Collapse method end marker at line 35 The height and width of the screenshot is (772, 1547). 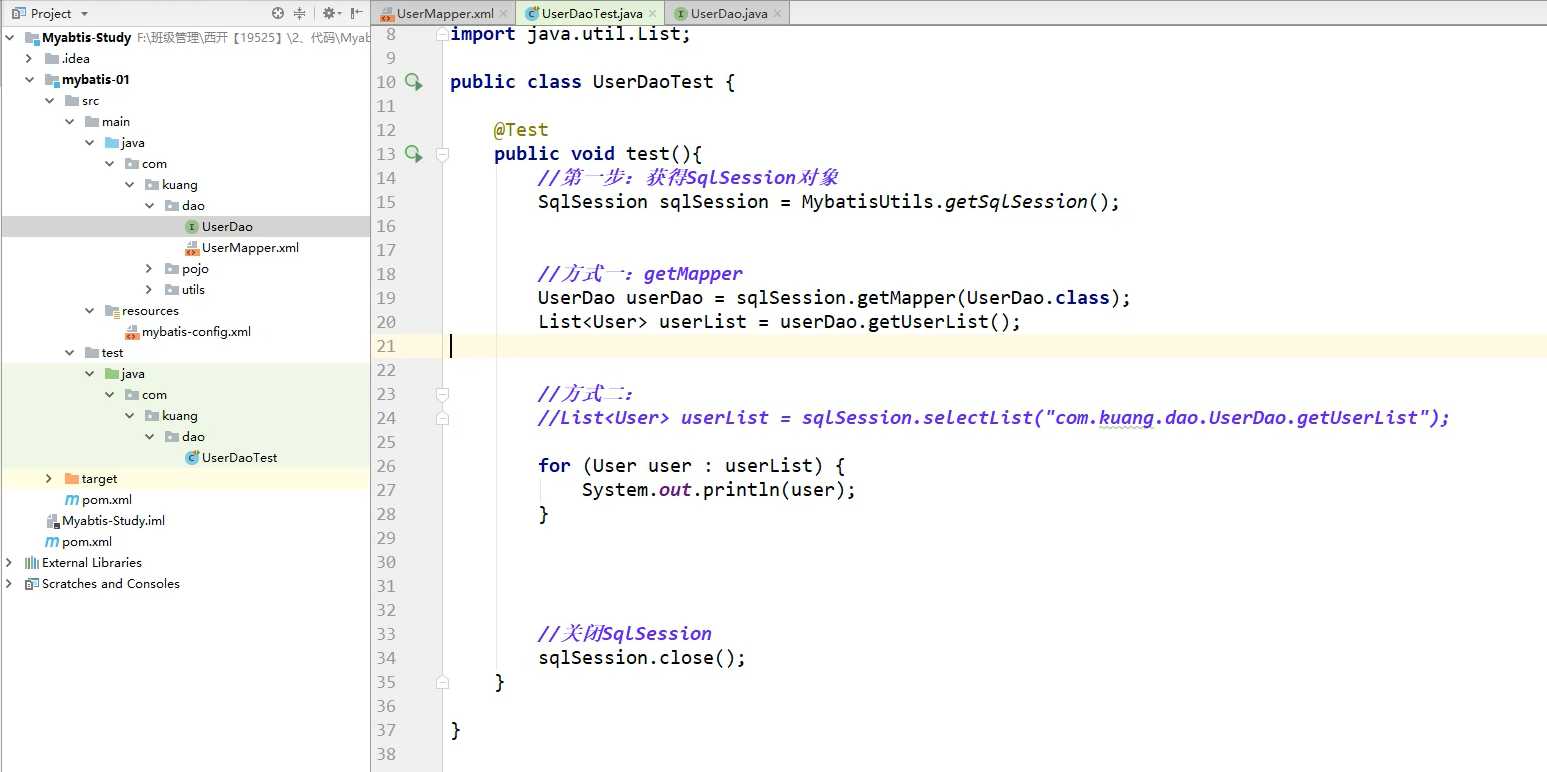click(x=442, y=682)
